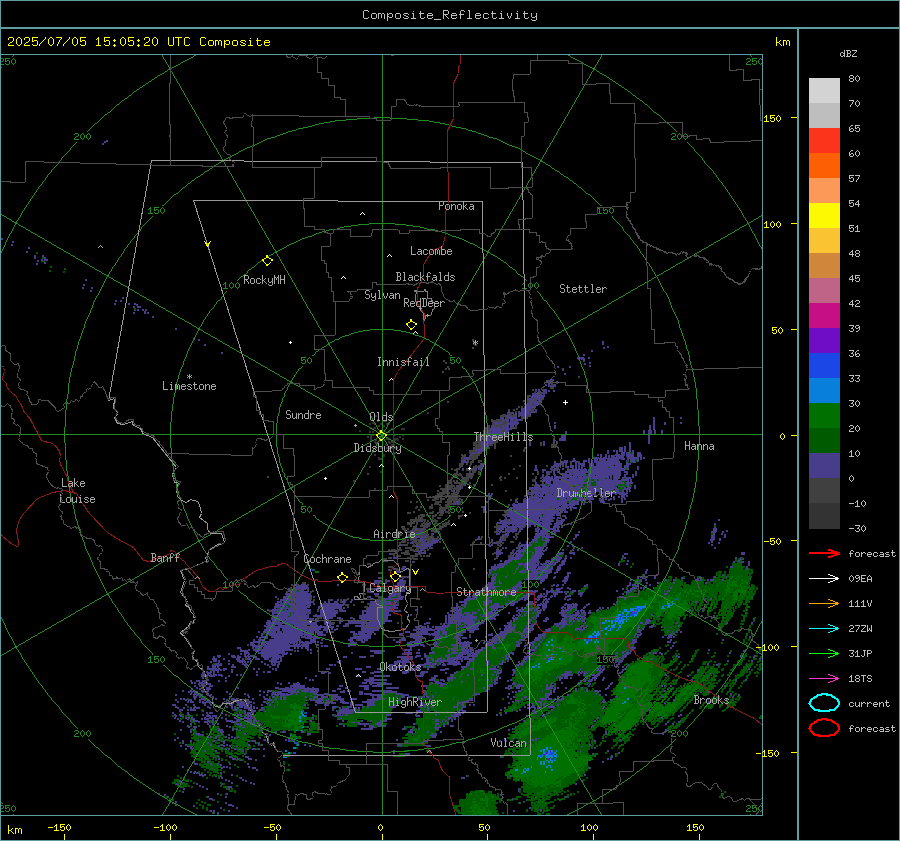Click the Sundre town label

(303, 414)
